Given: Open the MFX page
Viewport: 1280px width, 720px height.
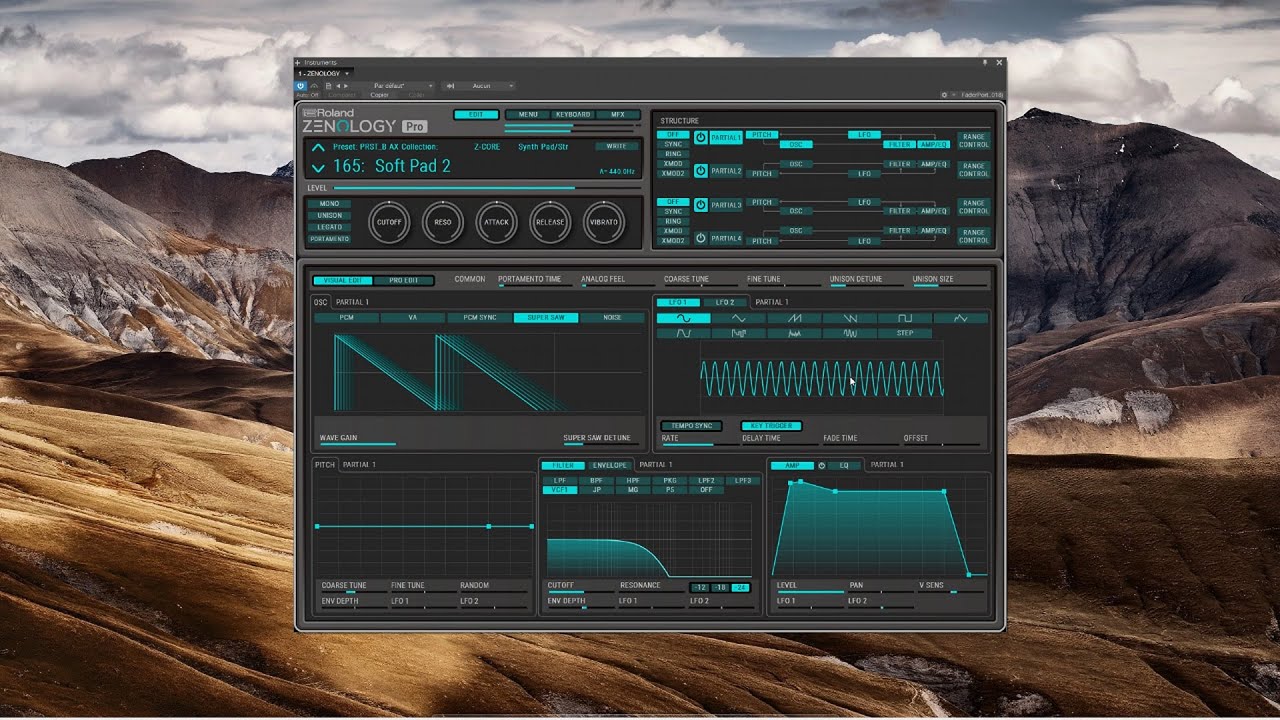Looking at the screenshot, I should [x=618, y=115].
